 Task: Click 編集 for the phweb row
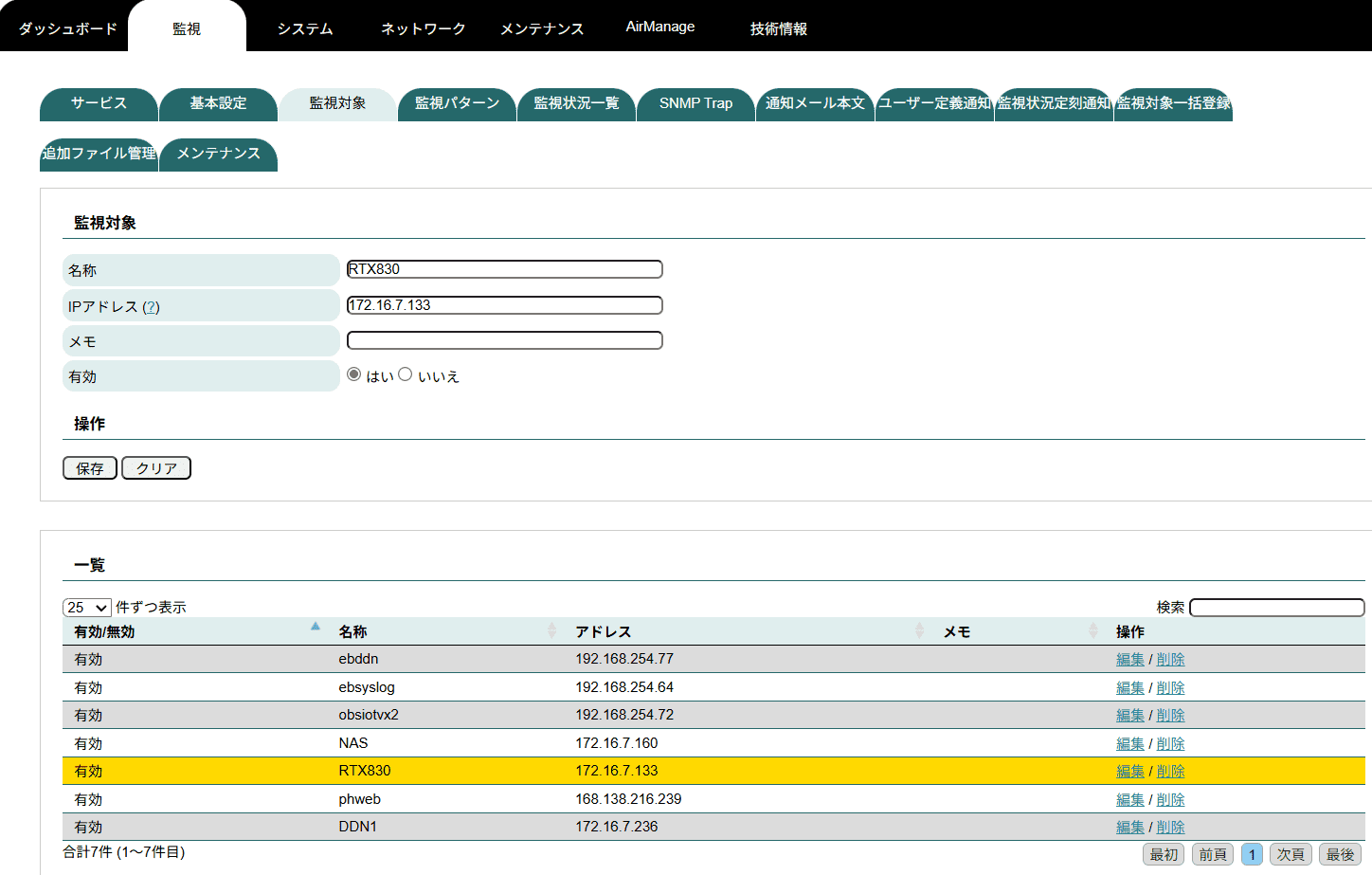click(x=1130, y=800)
